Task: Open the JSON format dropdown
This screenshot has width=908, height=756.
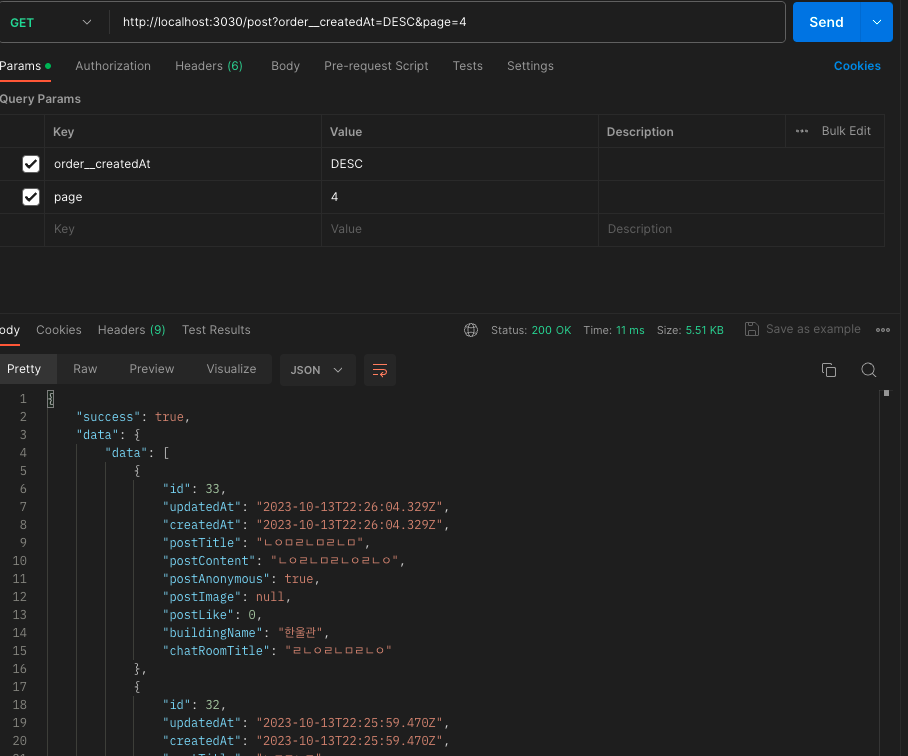Action: click(x=317, y=370)
